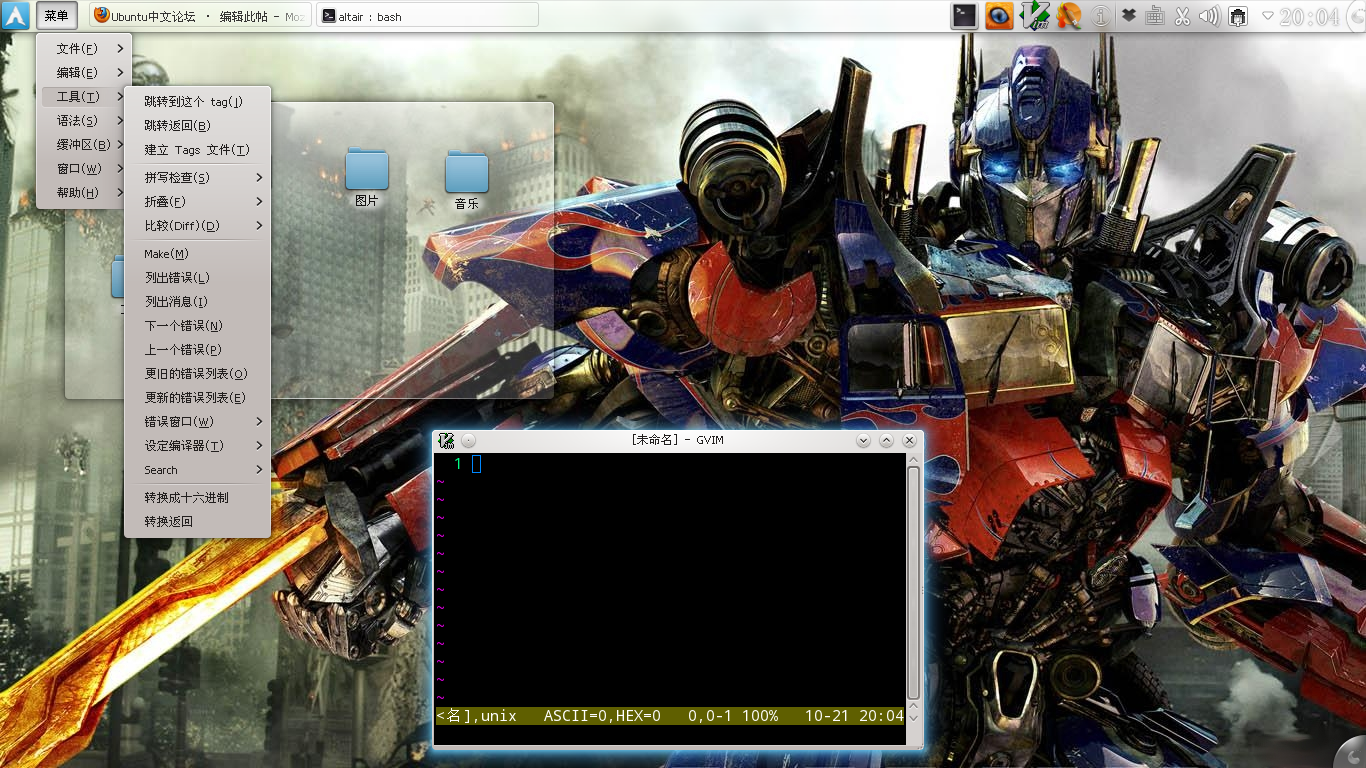Toggle GVIM window on all desktops button

(469, 440)
